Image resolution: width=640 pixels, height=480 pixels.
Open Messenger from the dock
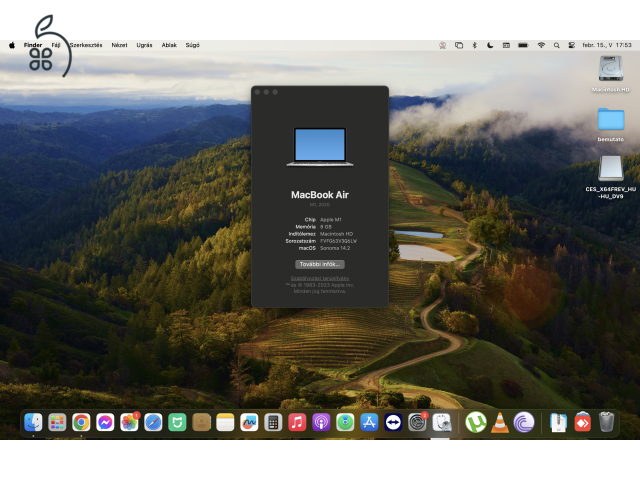pos(105,422)
